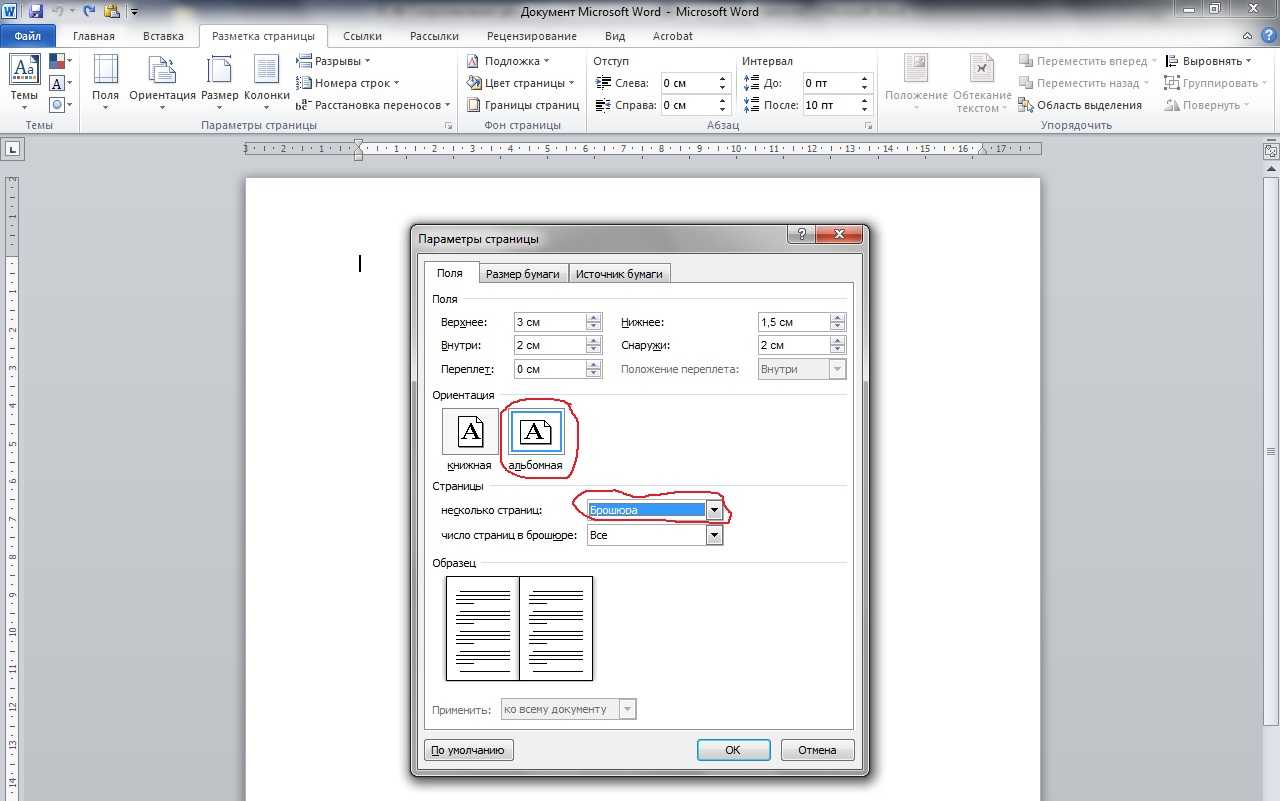Open the Колонки columns menu
The width and height of the screenshot is (1280, 801).
pos(266,84)
